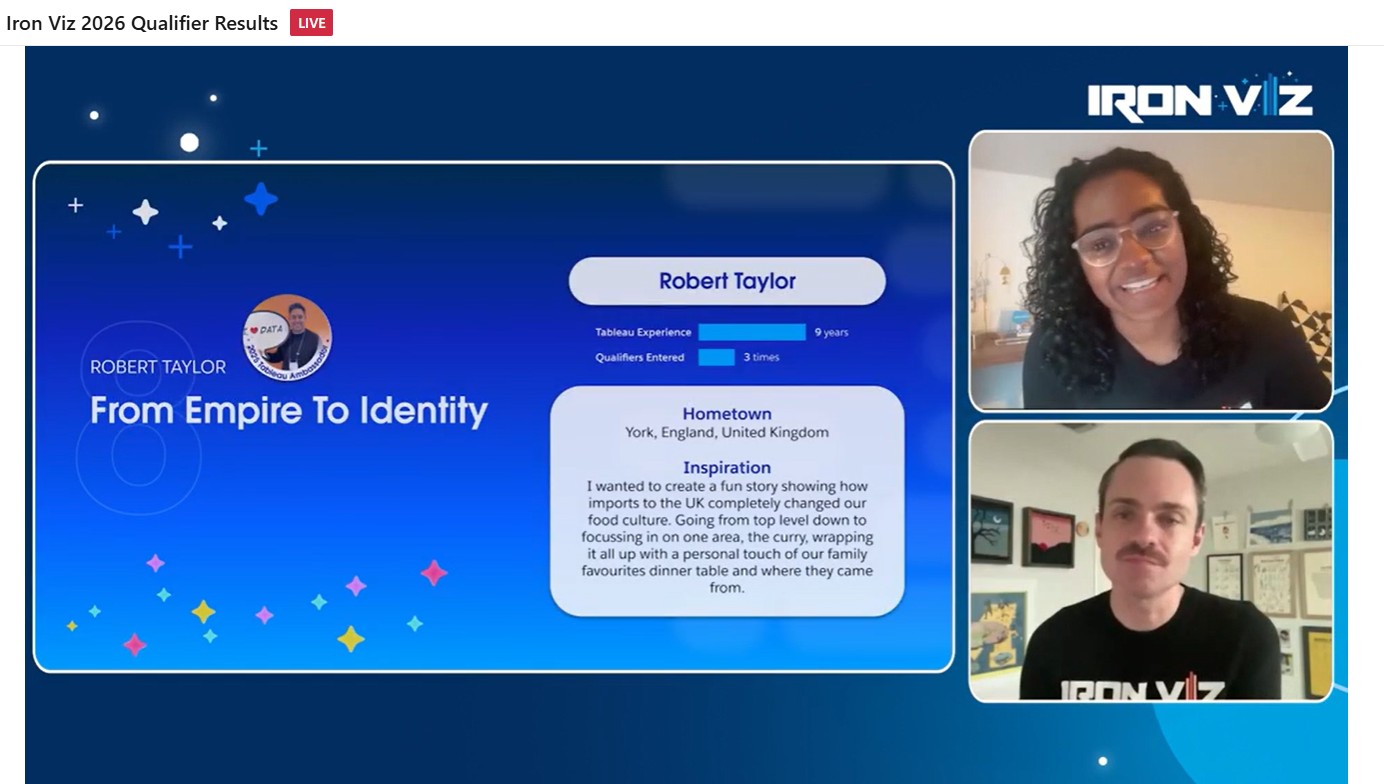Screen dimensions: 1384x784
Task: Select Robert Taylor's circular profile photo
Action: tap(287, 338)
